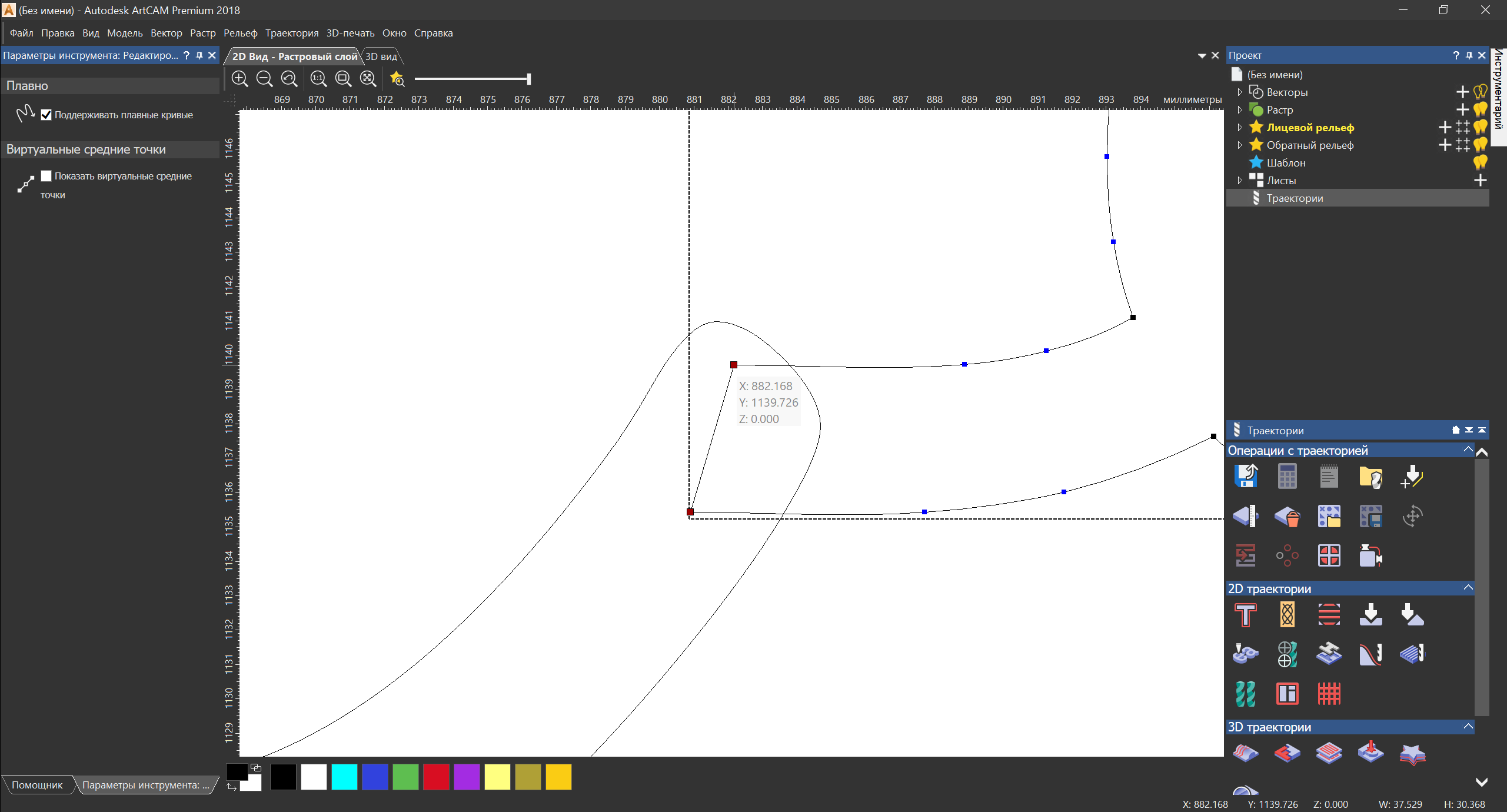Select the Траектории project tree item
The width and height of the screenshot is (1507, 812).
(1295, 198)
